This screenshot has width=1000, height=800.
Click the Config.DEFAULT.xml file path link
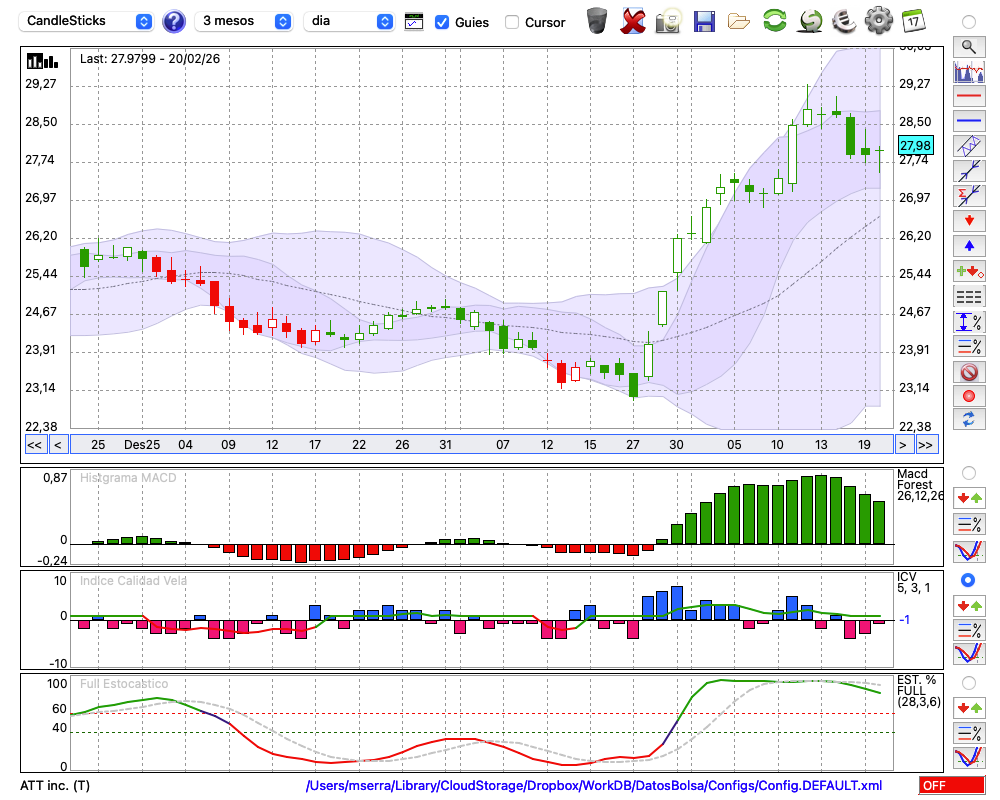pos(594,786)
